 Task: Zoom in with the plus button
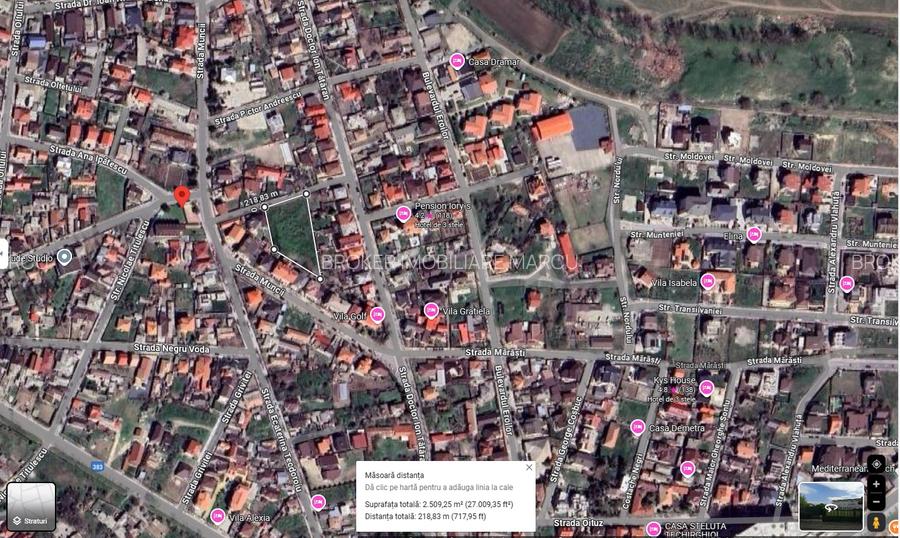[x=876, y=484]
